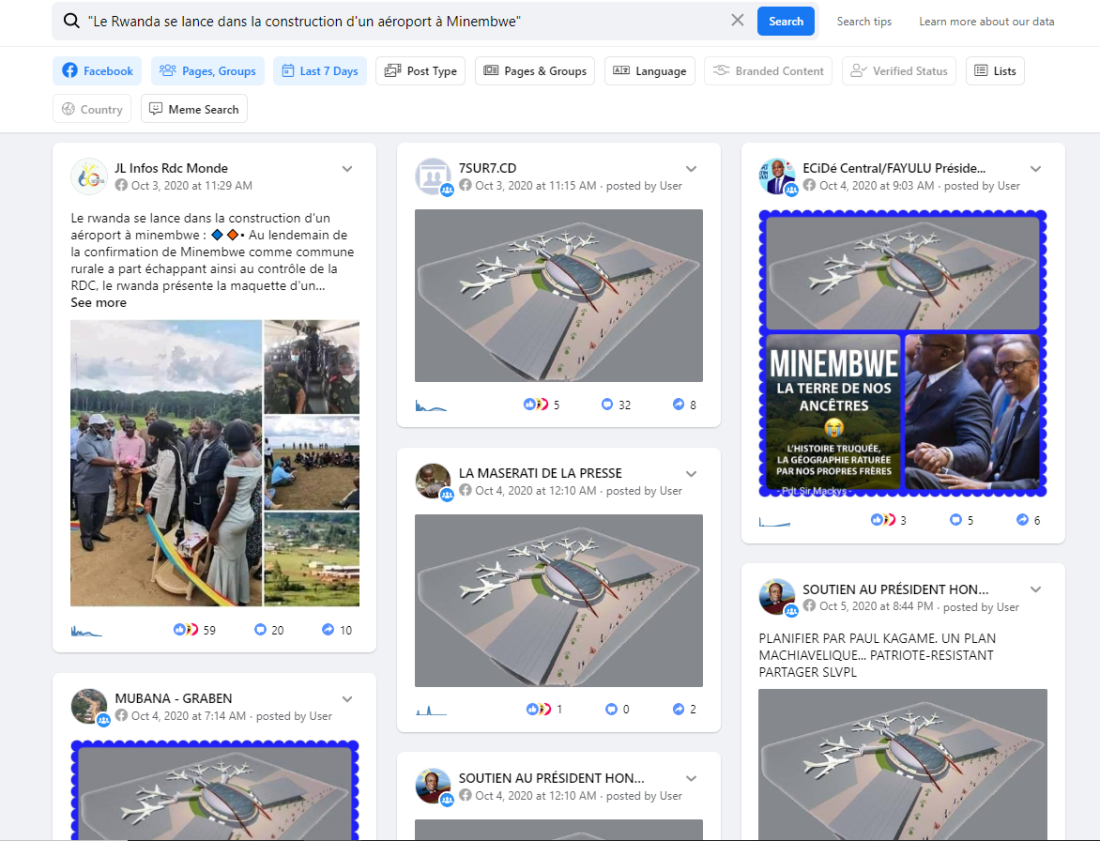Open the Search tips link

[x=864, y=21]
